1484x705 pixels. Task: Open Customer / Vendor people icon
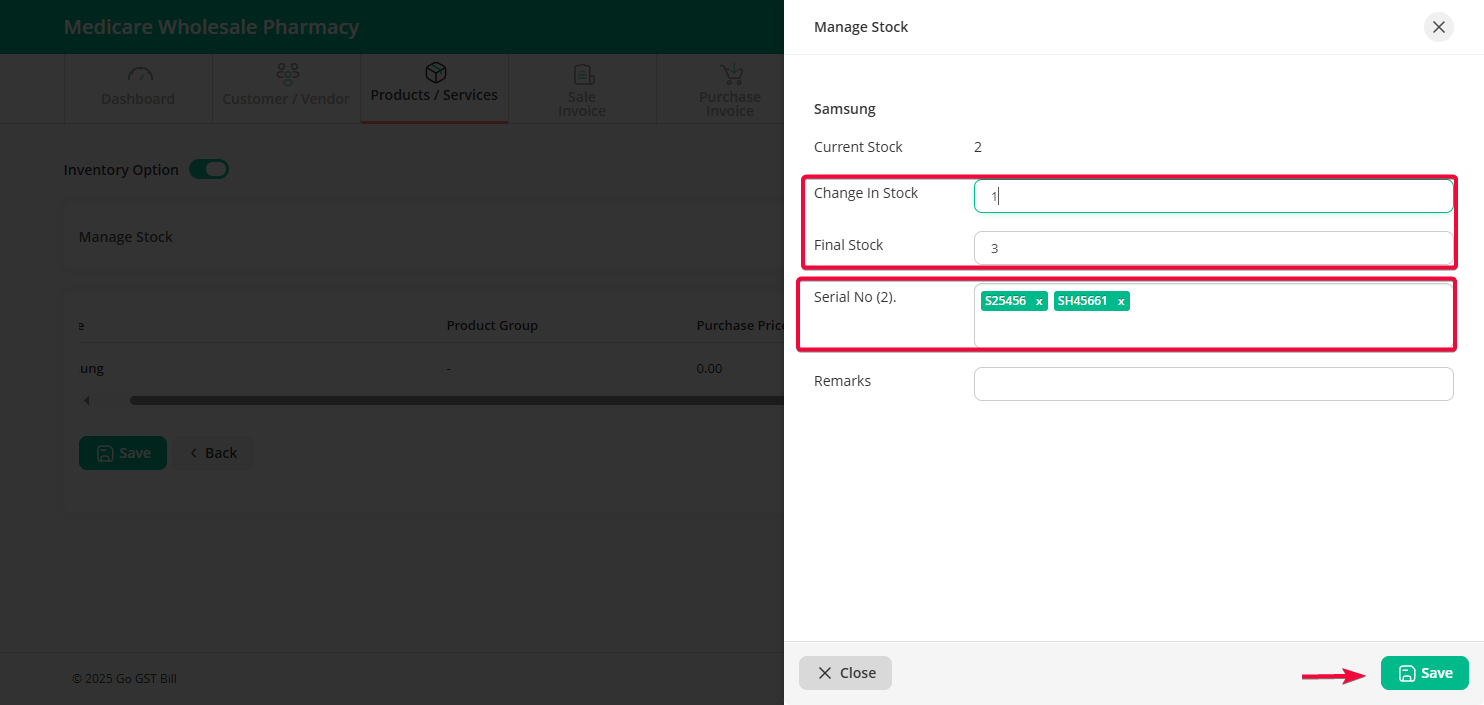coord(287,74)
